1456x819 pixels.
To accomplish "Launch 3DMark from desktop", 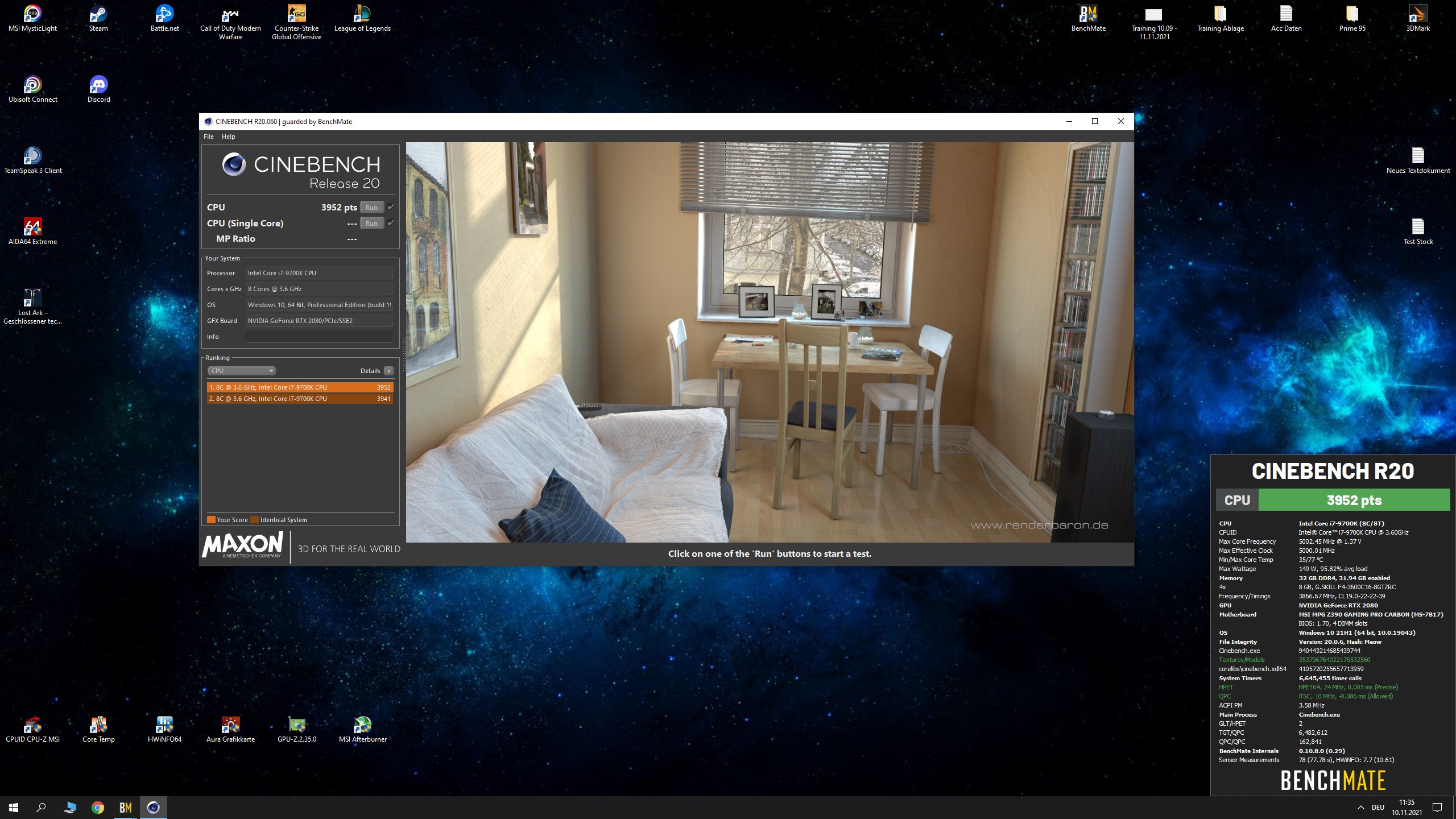I will coord(1418,18).
